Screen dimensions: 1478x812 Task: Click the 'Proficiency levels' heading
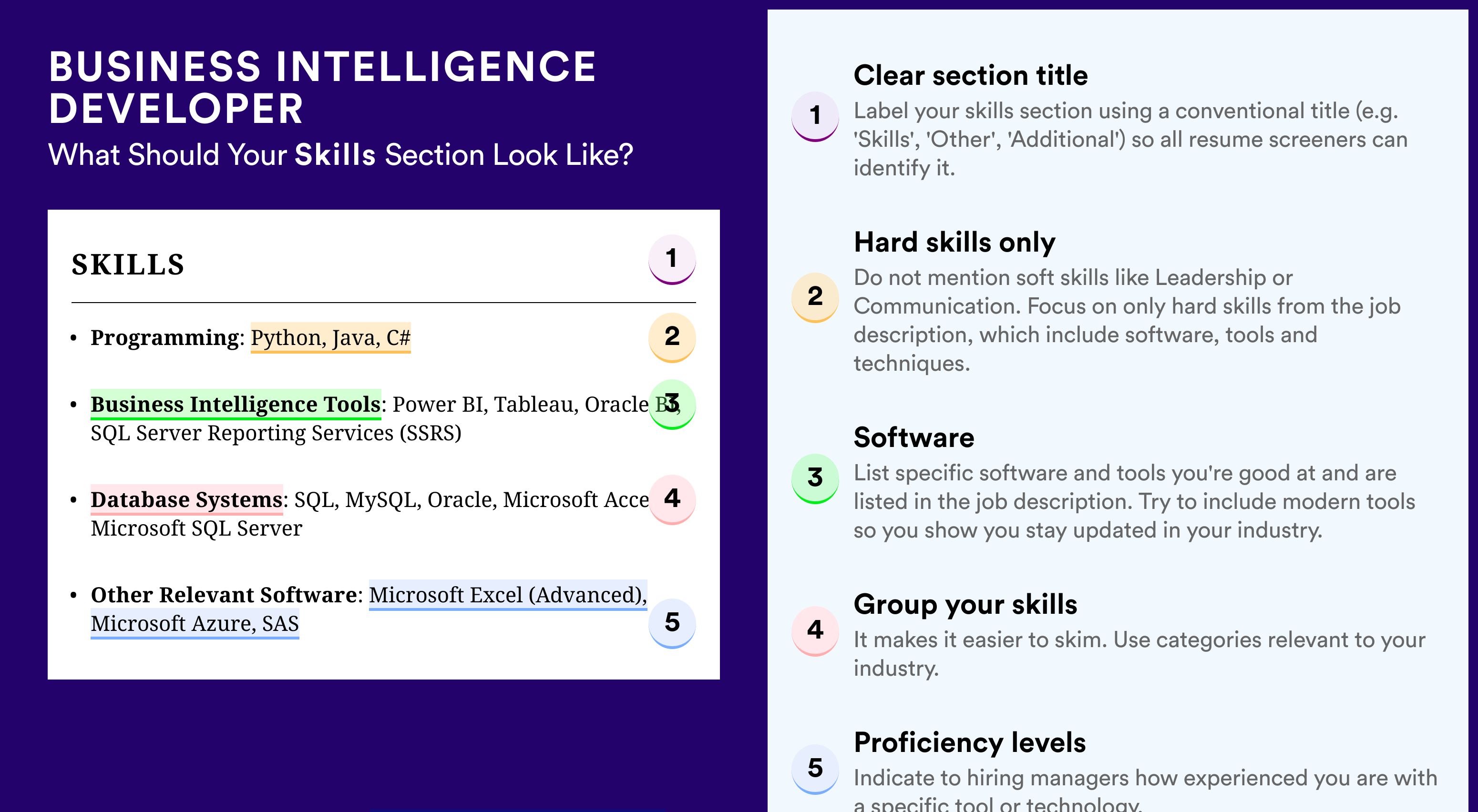[x=970, y=742]
